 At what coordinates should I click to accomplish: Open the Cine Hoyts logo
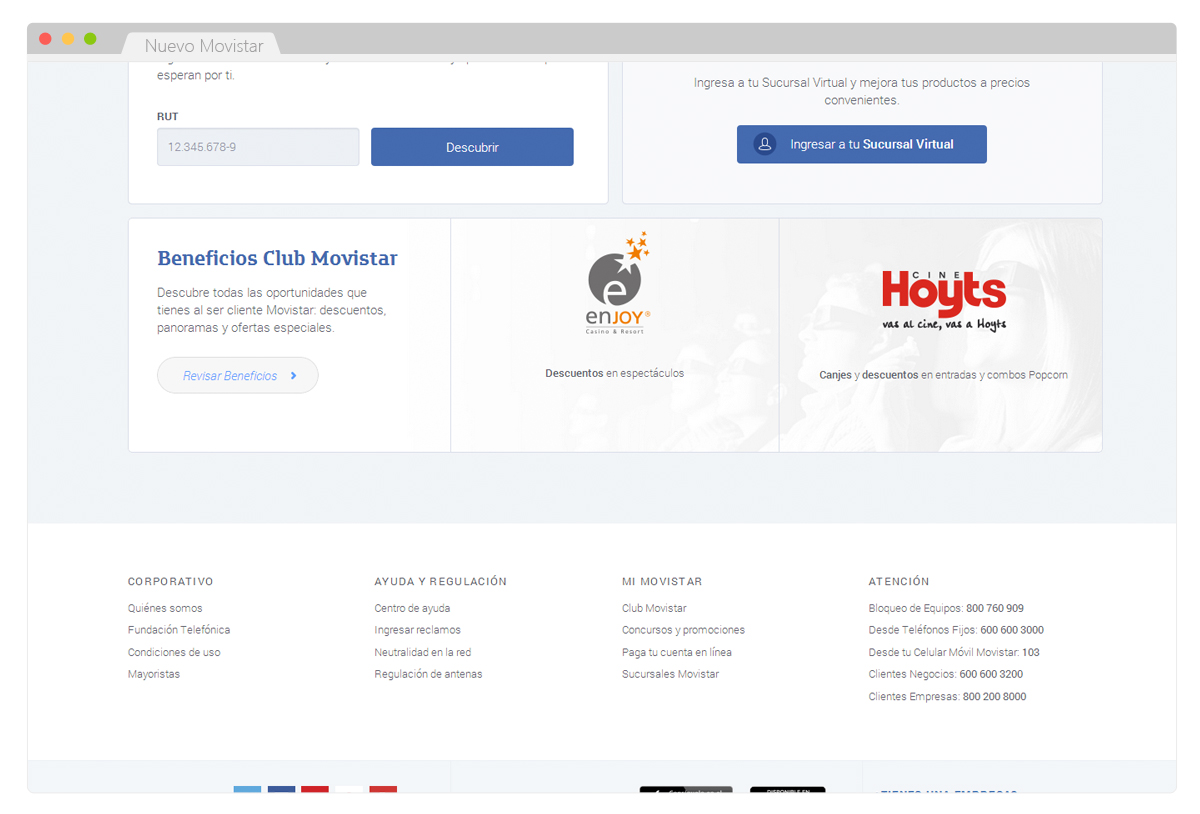point(944,300)
